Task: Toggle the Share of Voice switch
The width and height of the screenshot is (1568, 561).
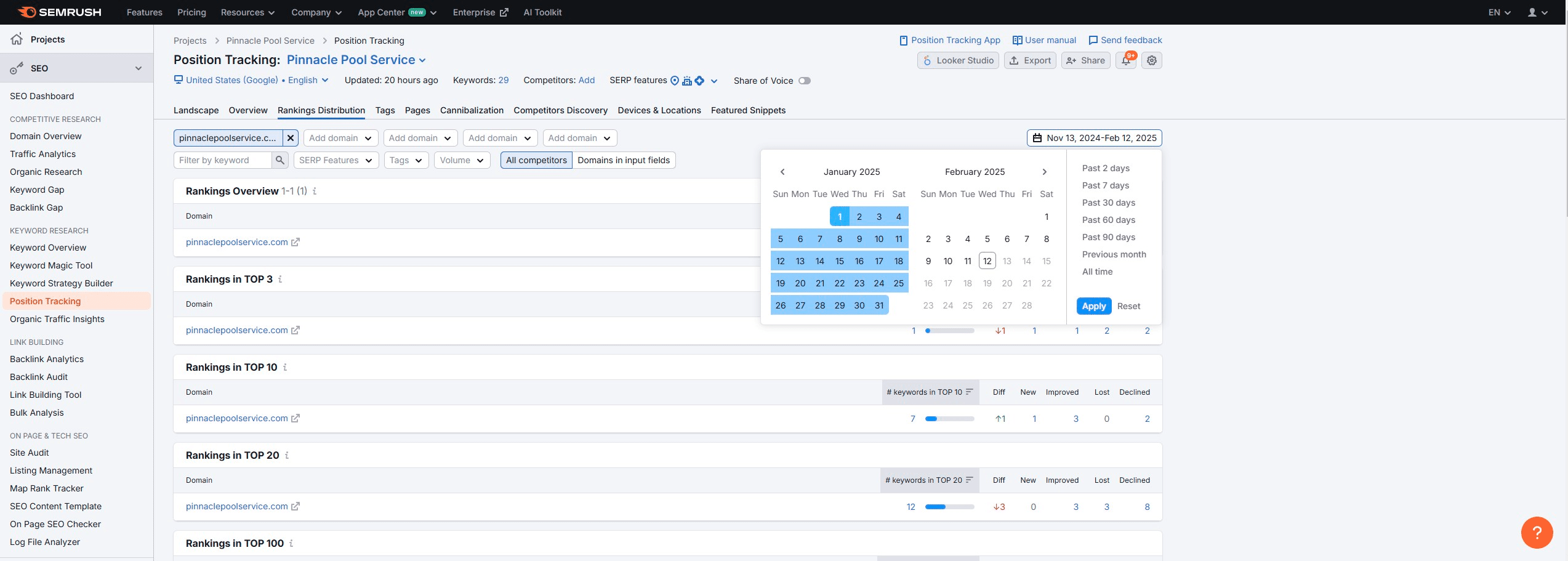Action: click(x=804, y=81)
